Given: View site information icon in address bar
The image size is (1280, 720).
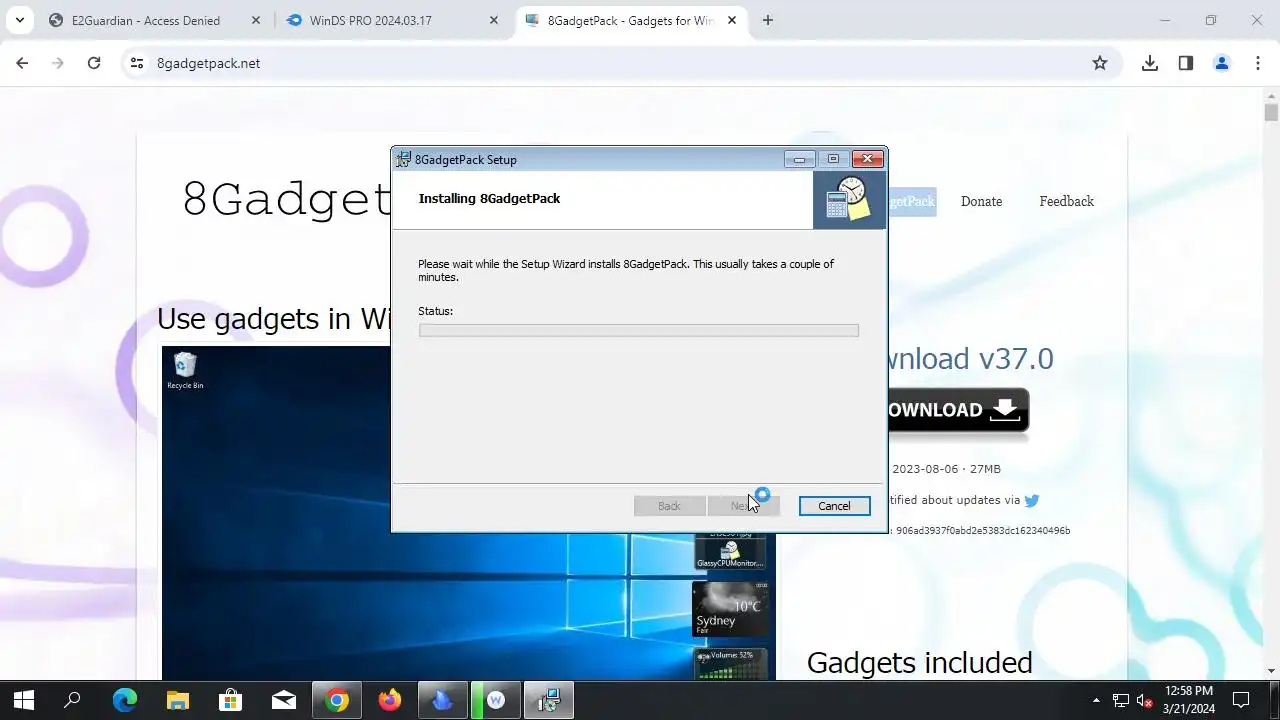Looking at the screenshot, I should pyautogui.click(x=138, y=63).
